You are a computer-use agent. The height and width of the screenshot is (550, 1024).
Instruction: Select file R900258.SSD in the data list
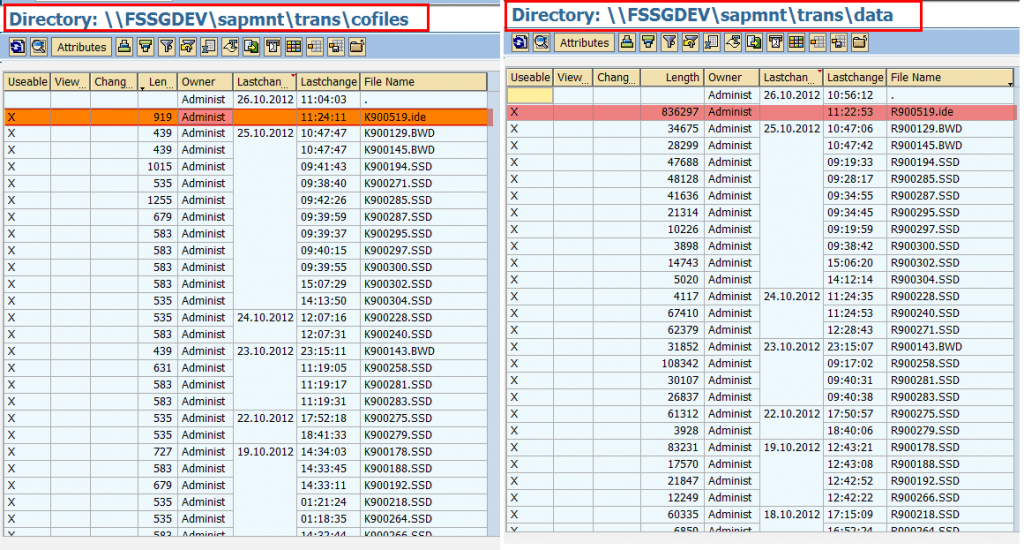click(x=925, y=363)
